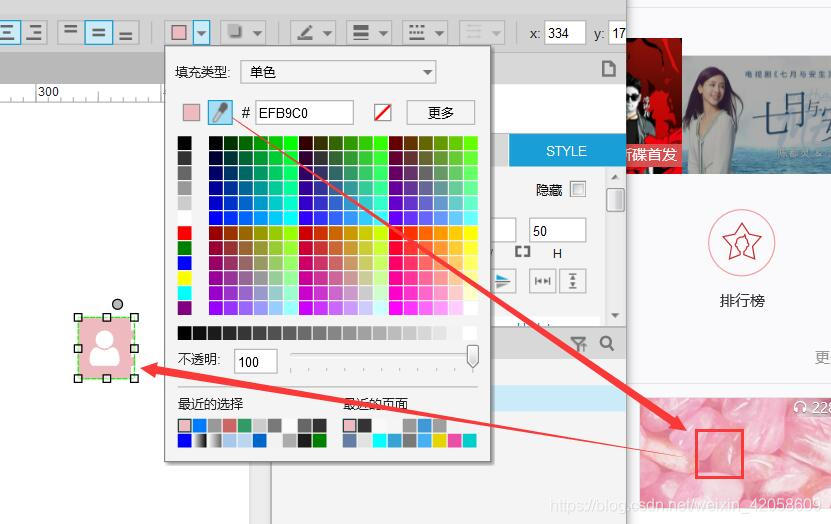831x524 pixels.
Task: Click the pink fill color toolbar button
Action: click(x=179, y=33)
